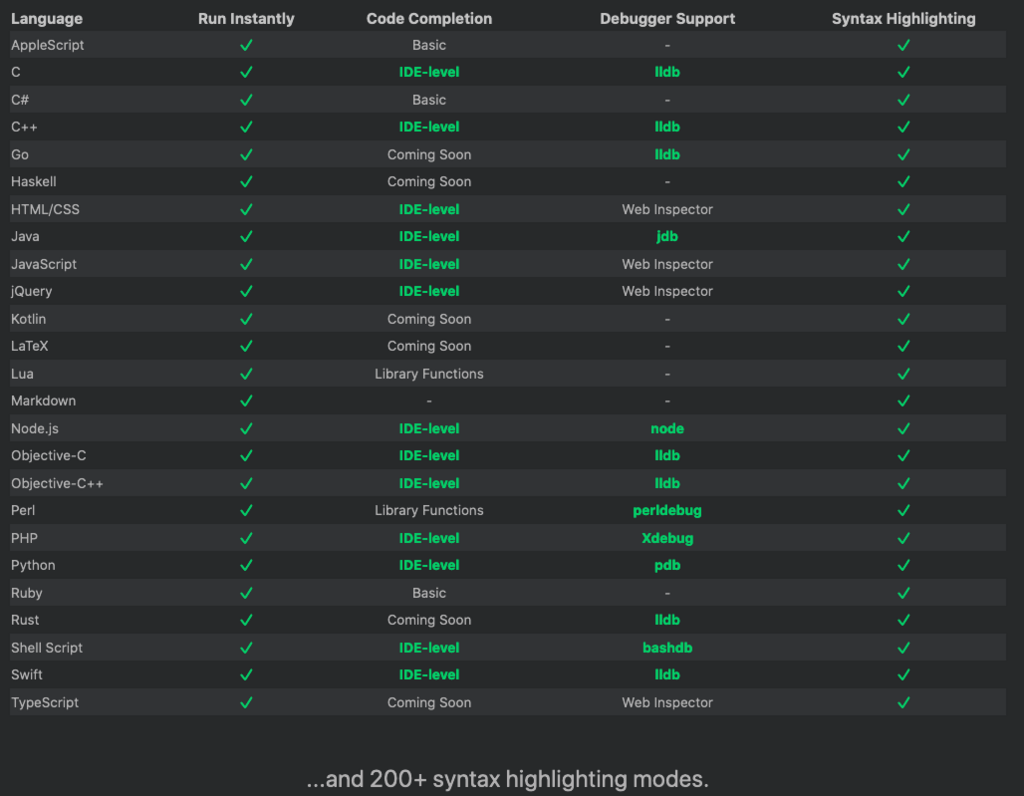
Task: Click the Run Instantly checkmark for C#
Action: pyautogui.click(x=246, y=100)
